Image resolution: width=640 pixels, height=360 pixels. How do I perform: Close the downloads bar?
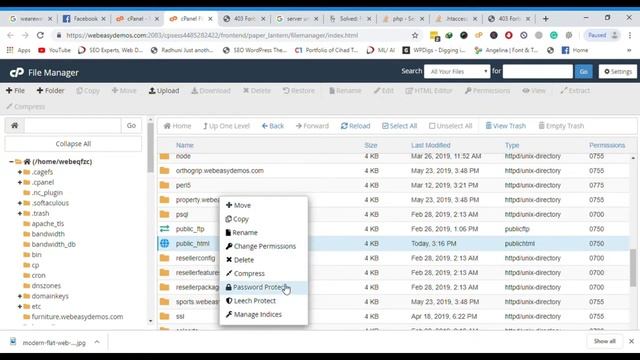(631, 341)
